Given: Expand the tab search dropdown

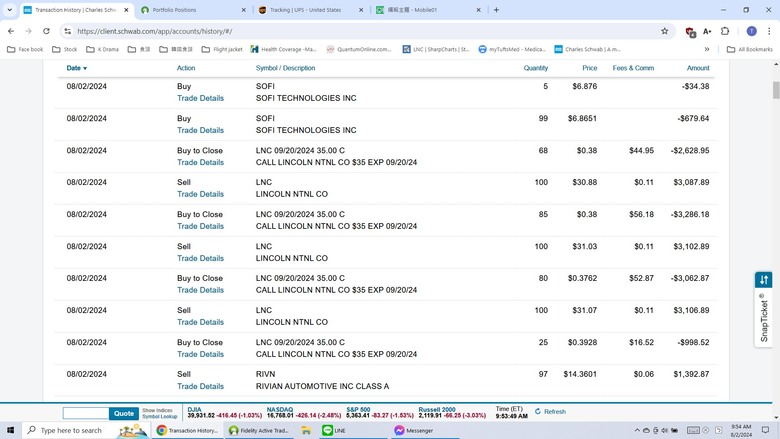Looking at the screenshot, I should tap(9, 9).
